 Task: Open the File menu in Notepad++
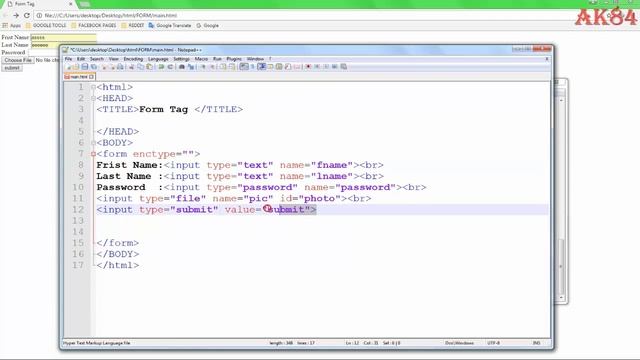pos(68,59)
